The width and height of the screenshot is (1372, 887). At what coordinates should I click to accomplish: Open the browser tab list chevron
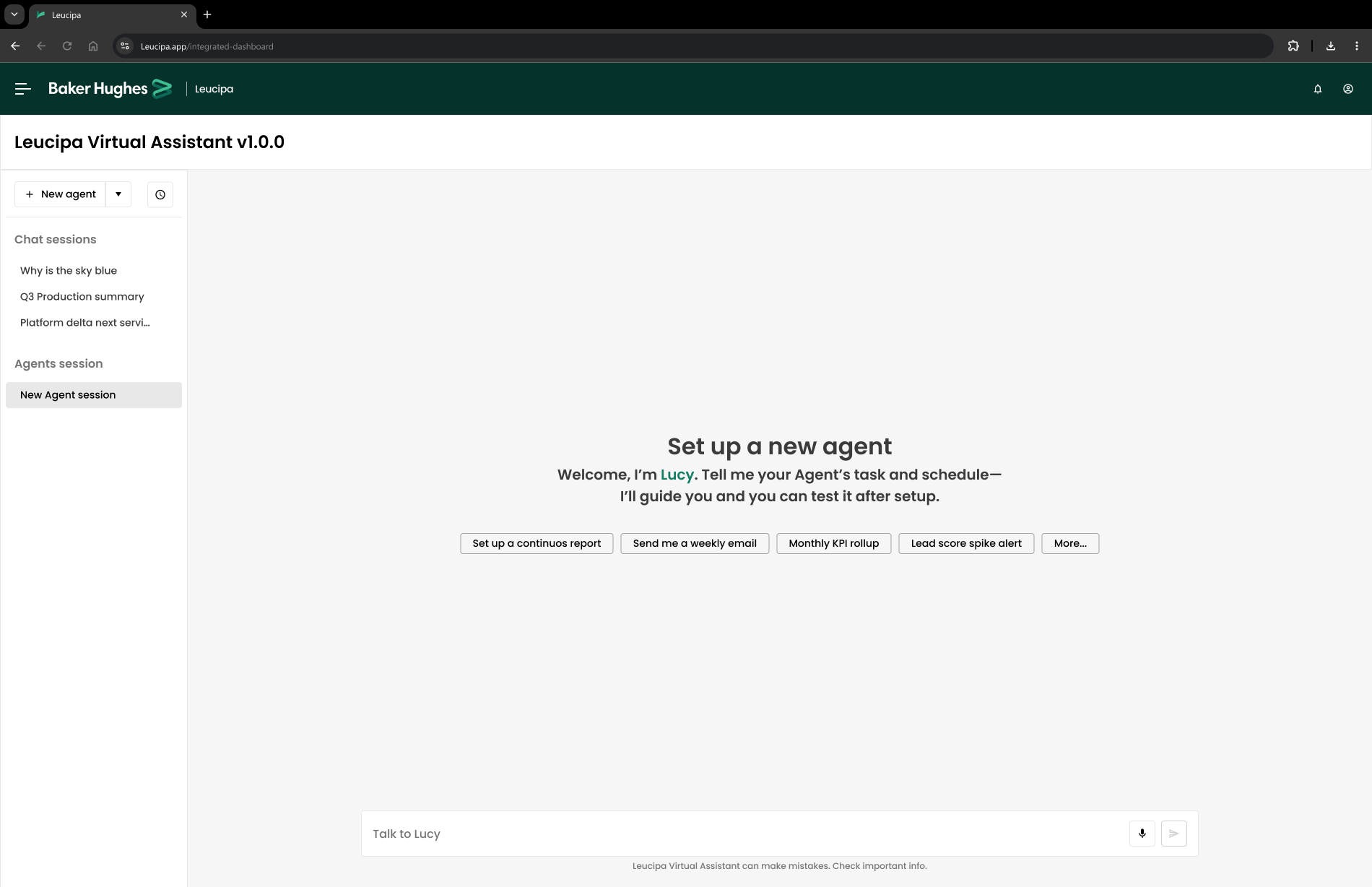coord(14,14)
